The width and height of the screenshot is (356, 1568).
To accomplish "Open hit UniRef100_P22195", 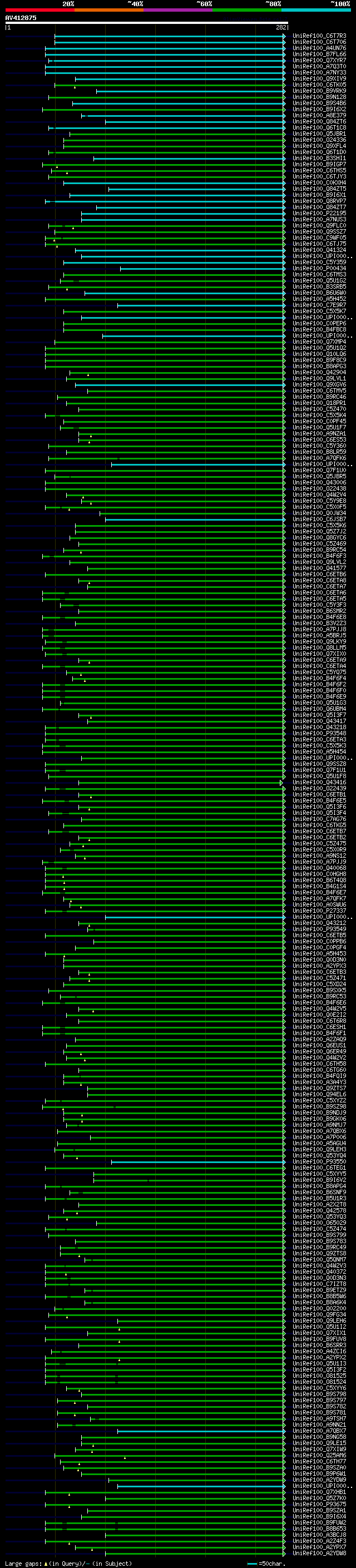I will click(319, 213).
